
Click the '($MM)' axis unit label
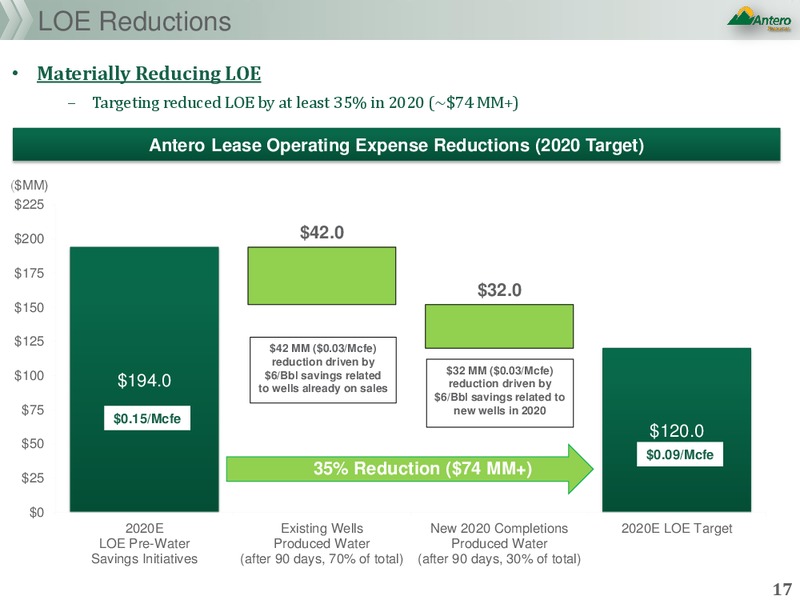pyautogui.click(x=30, y=185)
